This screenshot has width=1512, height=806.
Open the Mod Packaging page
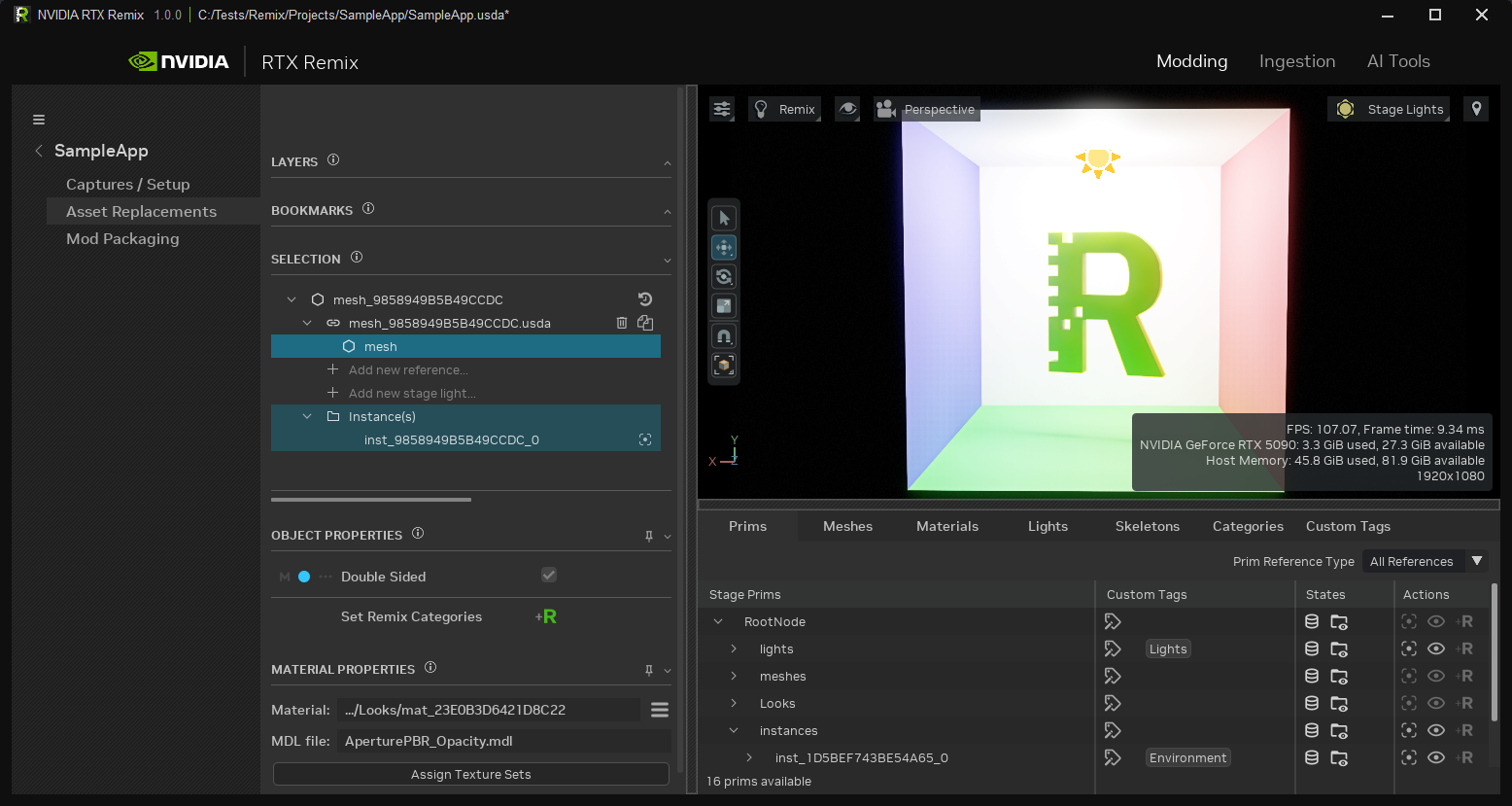[x=122, y=238]
